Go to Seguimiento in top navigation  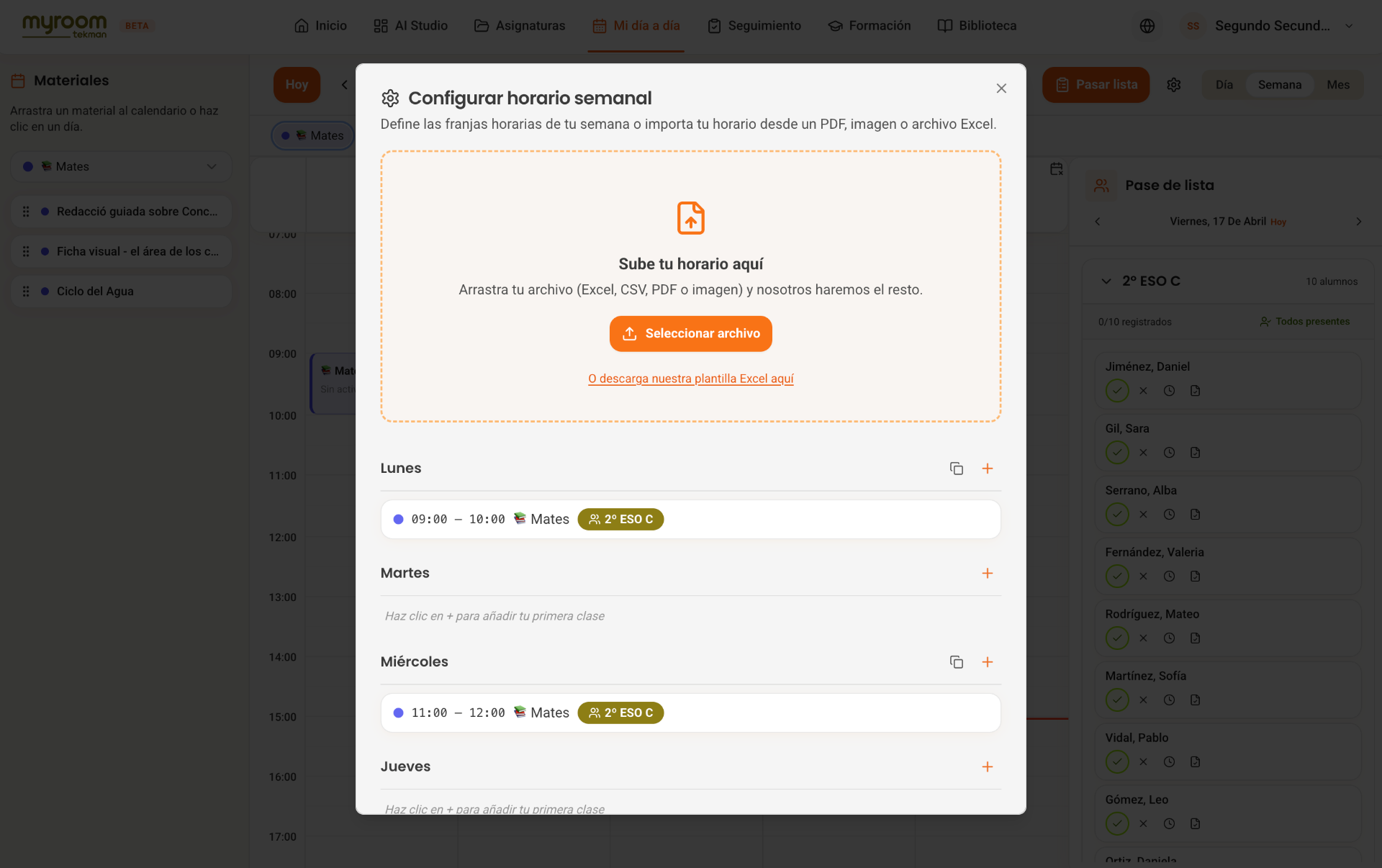pyautogui.click(x=754, y=26)
